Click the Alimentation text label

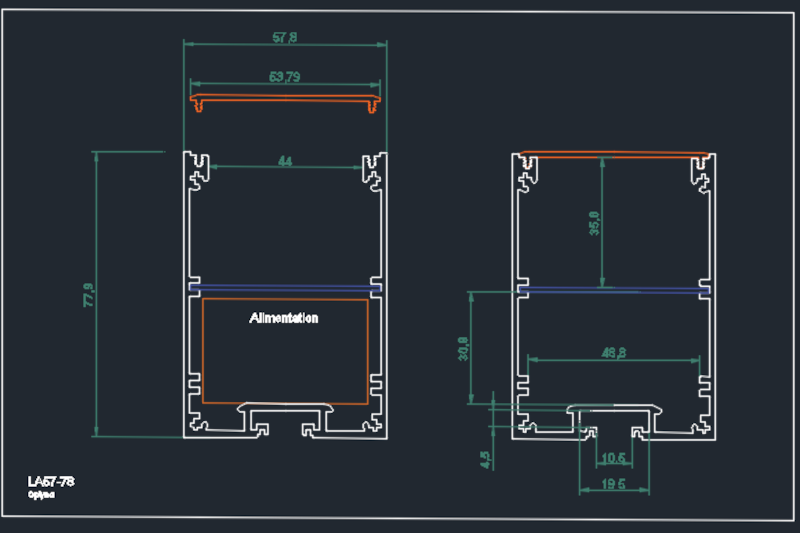283,318
